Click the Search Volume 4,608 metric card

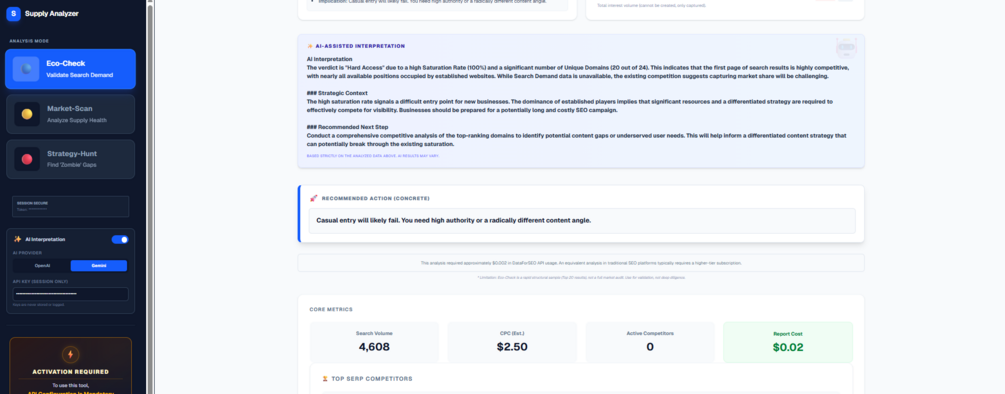(x=374, y=342)
